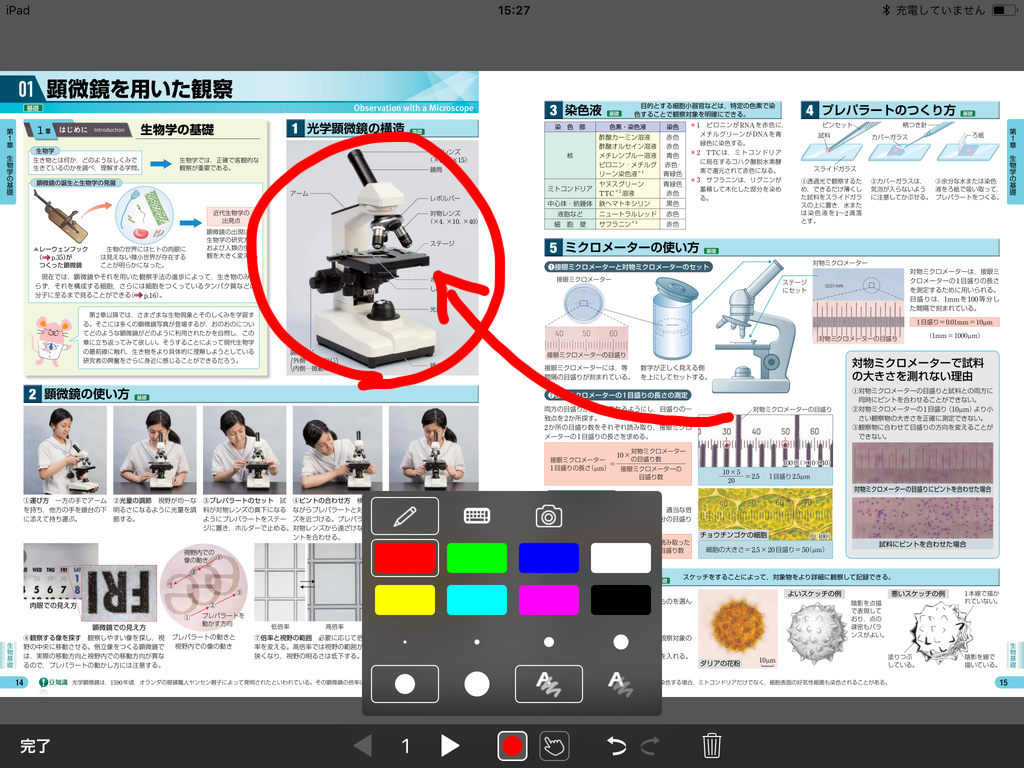Screen dimensions: 1024x768
Task: Choose the red color swatch
Action: tap(405, 558)
